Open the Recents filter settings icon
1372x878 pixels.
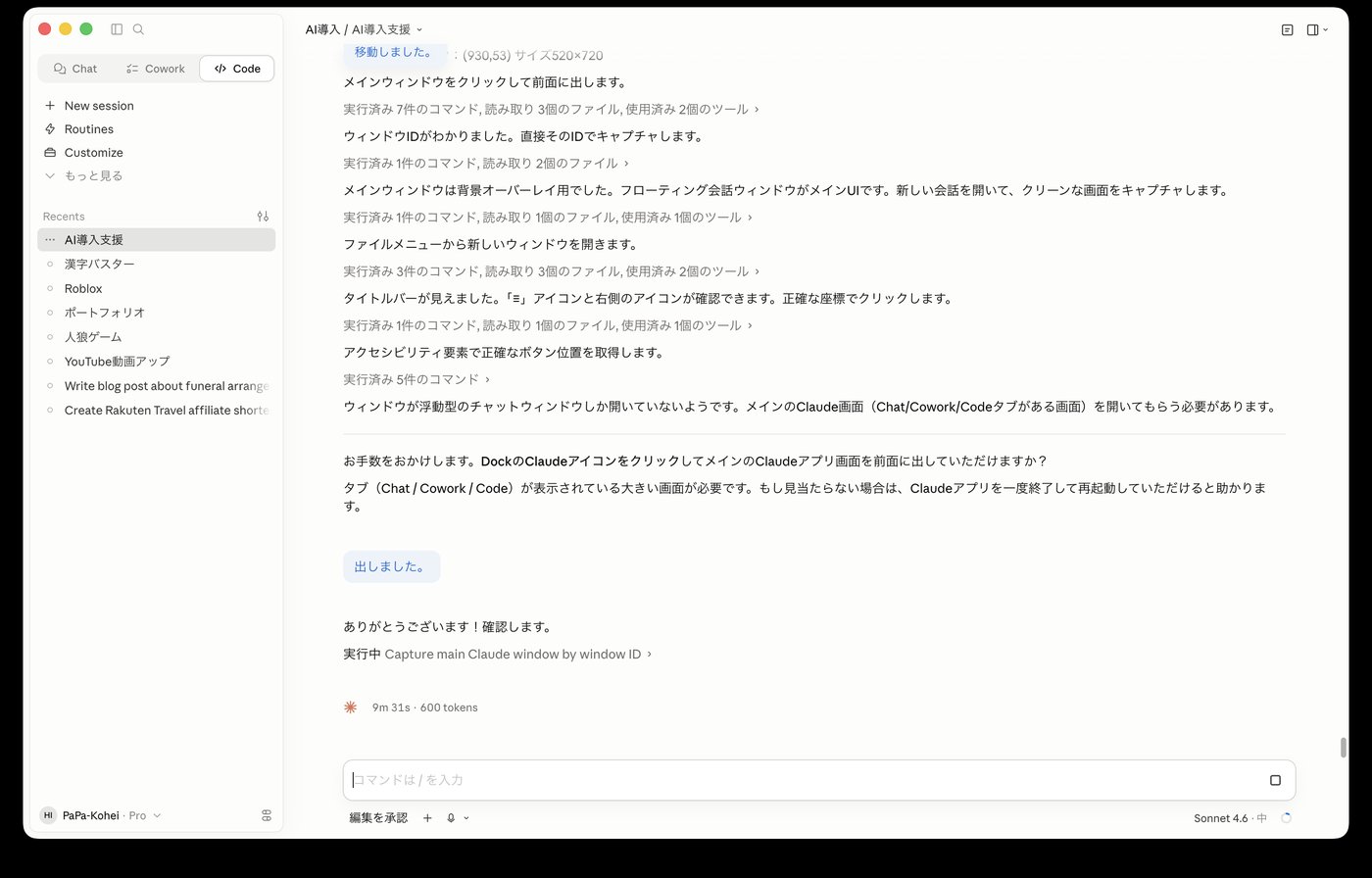coord(263,217)
